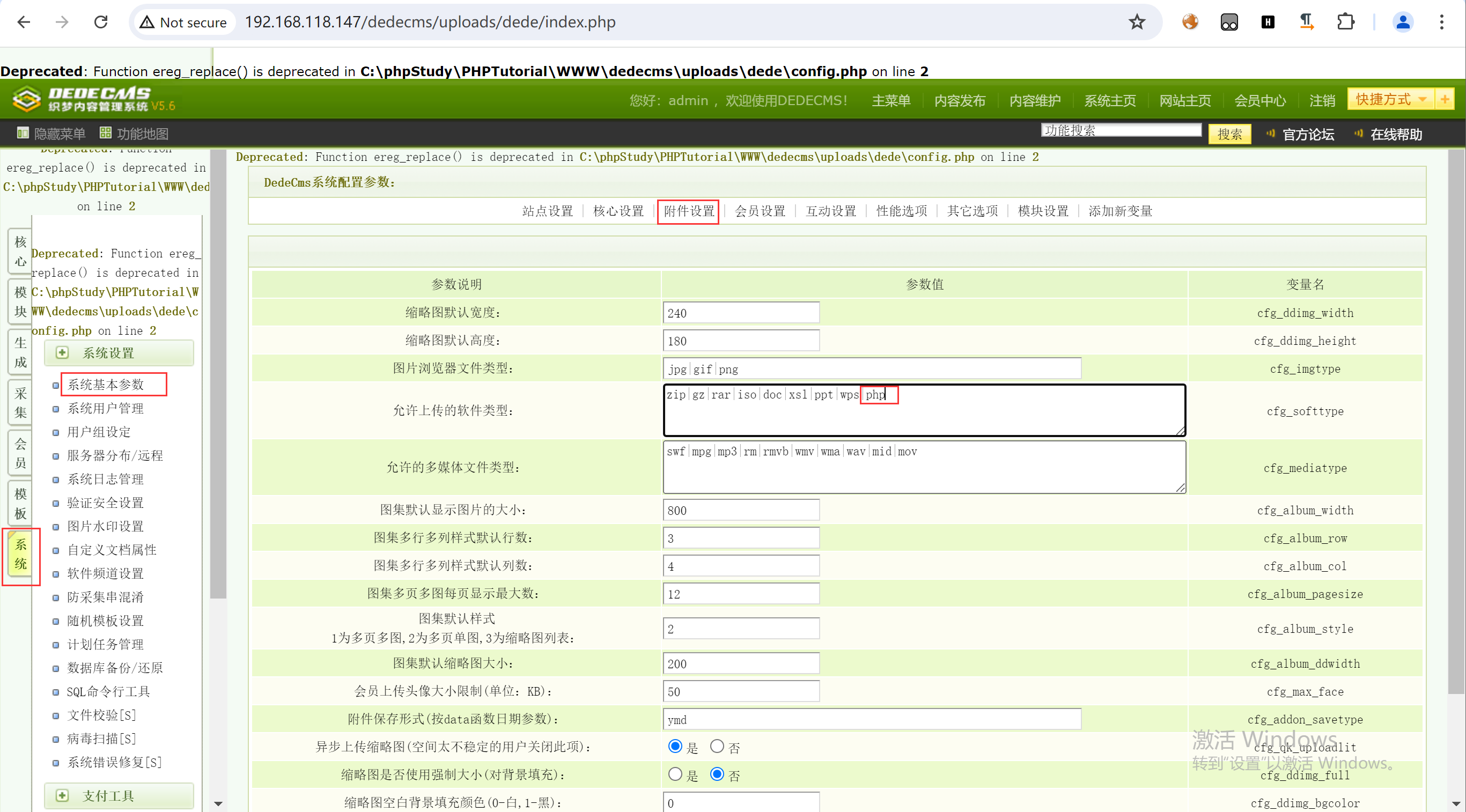1466x812 pixels.
Task: Open the 快捷方式 dropdown
Action: (1390, 99)
